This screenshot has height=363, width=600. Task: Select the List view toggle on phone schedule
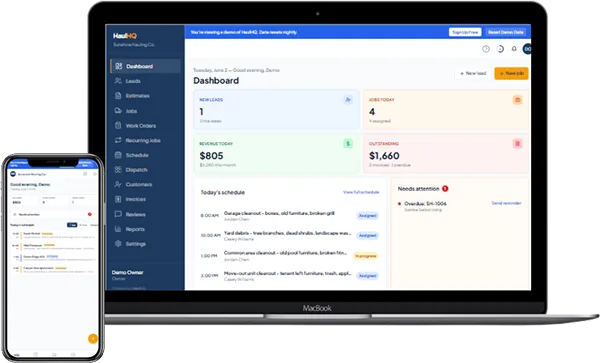72,225
